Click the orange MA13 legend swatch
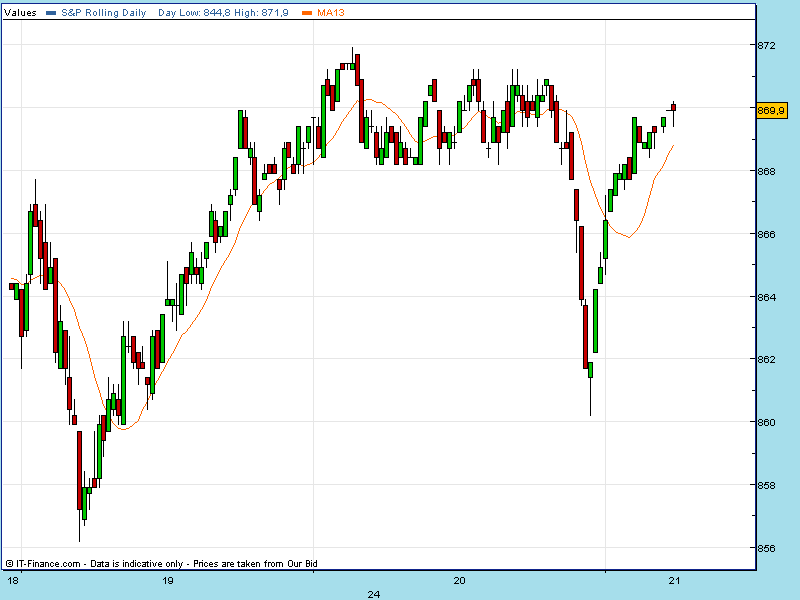This screenshot has height=600, width=800. [x=307, y=13]
